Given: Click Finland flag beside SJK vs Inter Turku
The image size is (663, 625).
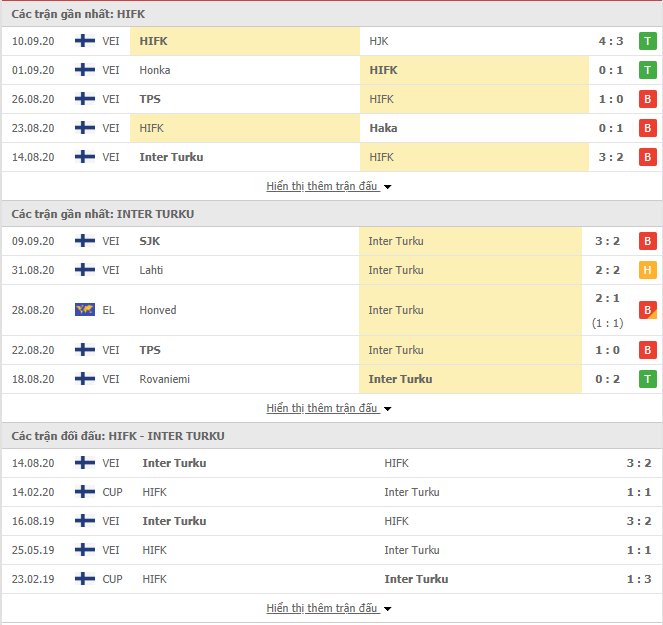Looking at the screenshot, I should (x=85, y=241).
